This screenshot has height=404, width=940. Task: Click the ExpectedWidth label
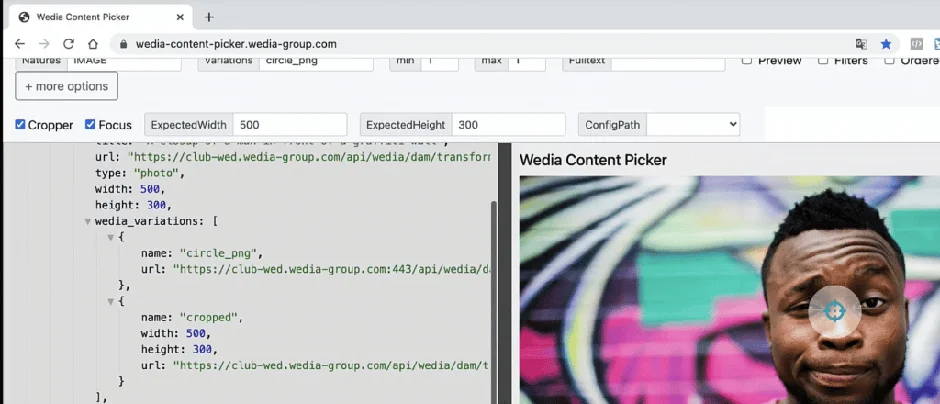[x=189, y=125]
